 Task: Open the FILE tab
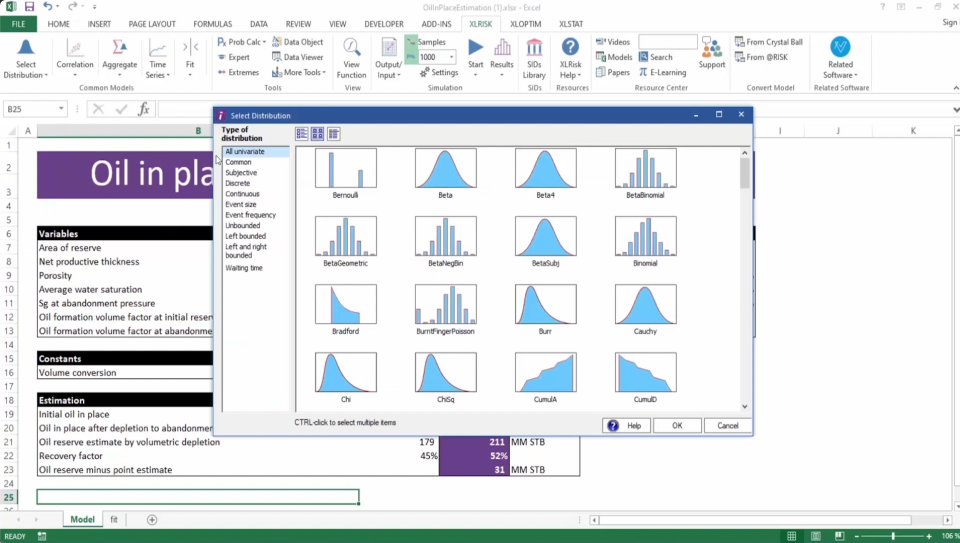(x=18, y=24)
